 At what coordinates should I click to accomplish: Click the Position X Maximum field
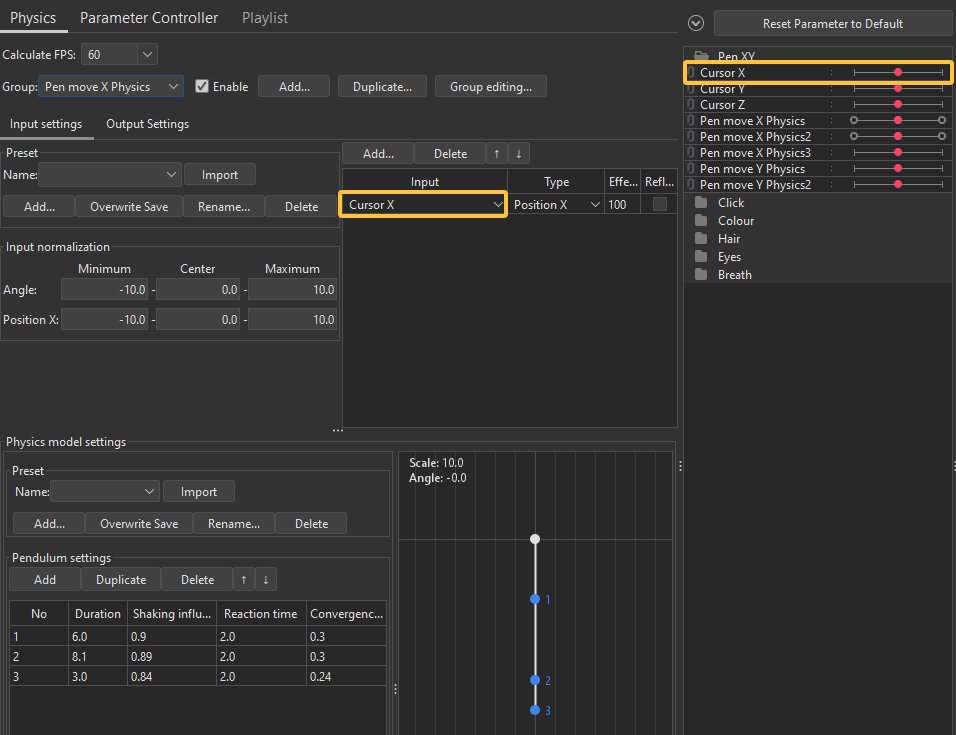(x=292, y=319)
